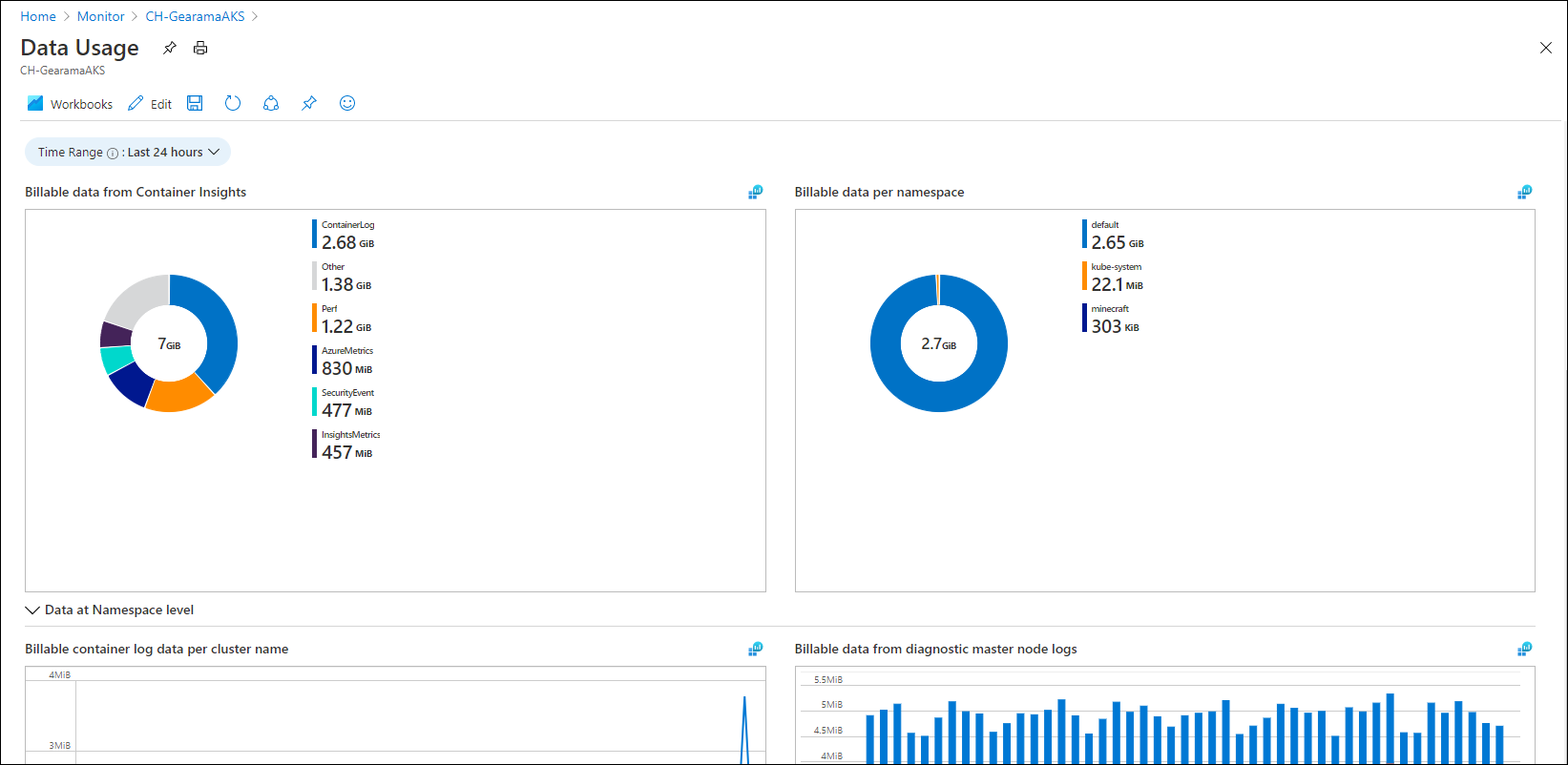The width and height of the screenshot is (1568, 765).
Task: Navigate to the Monitor breadcrumb
Action: 101,16
